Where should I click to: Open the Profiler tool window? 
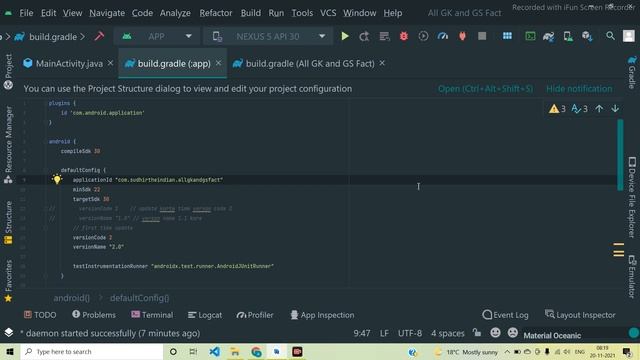(255, 315)
